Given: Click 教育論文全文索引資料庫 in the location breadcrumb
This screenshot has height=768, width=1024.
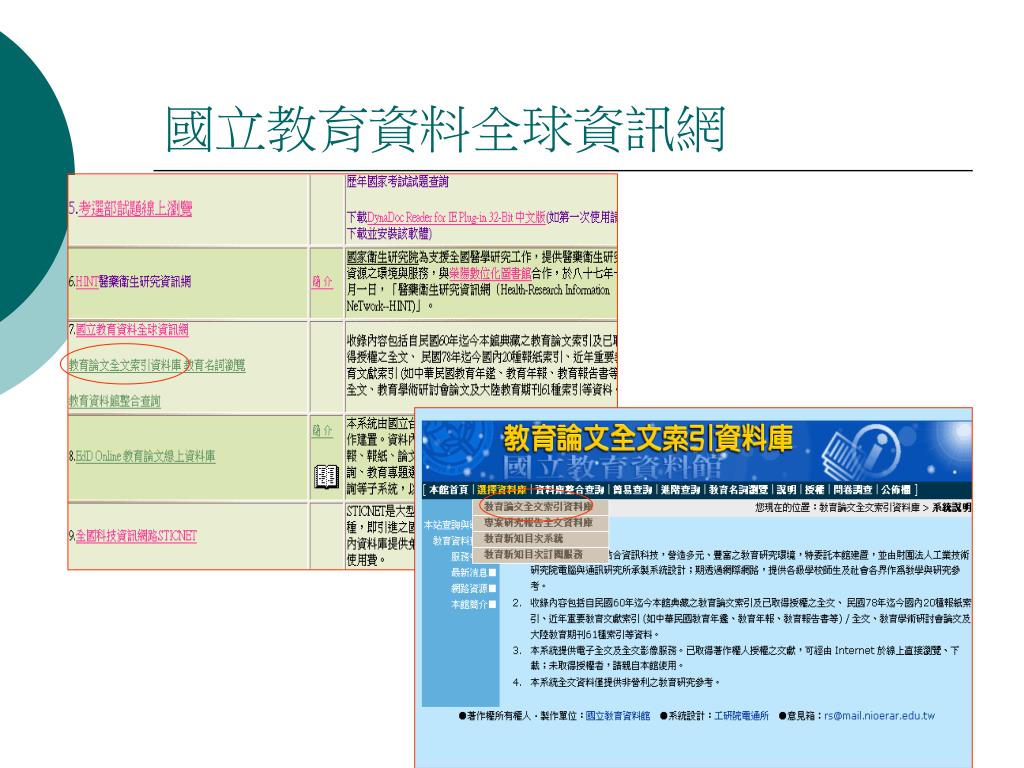Looking at the screenshot, I should (870, 507).
